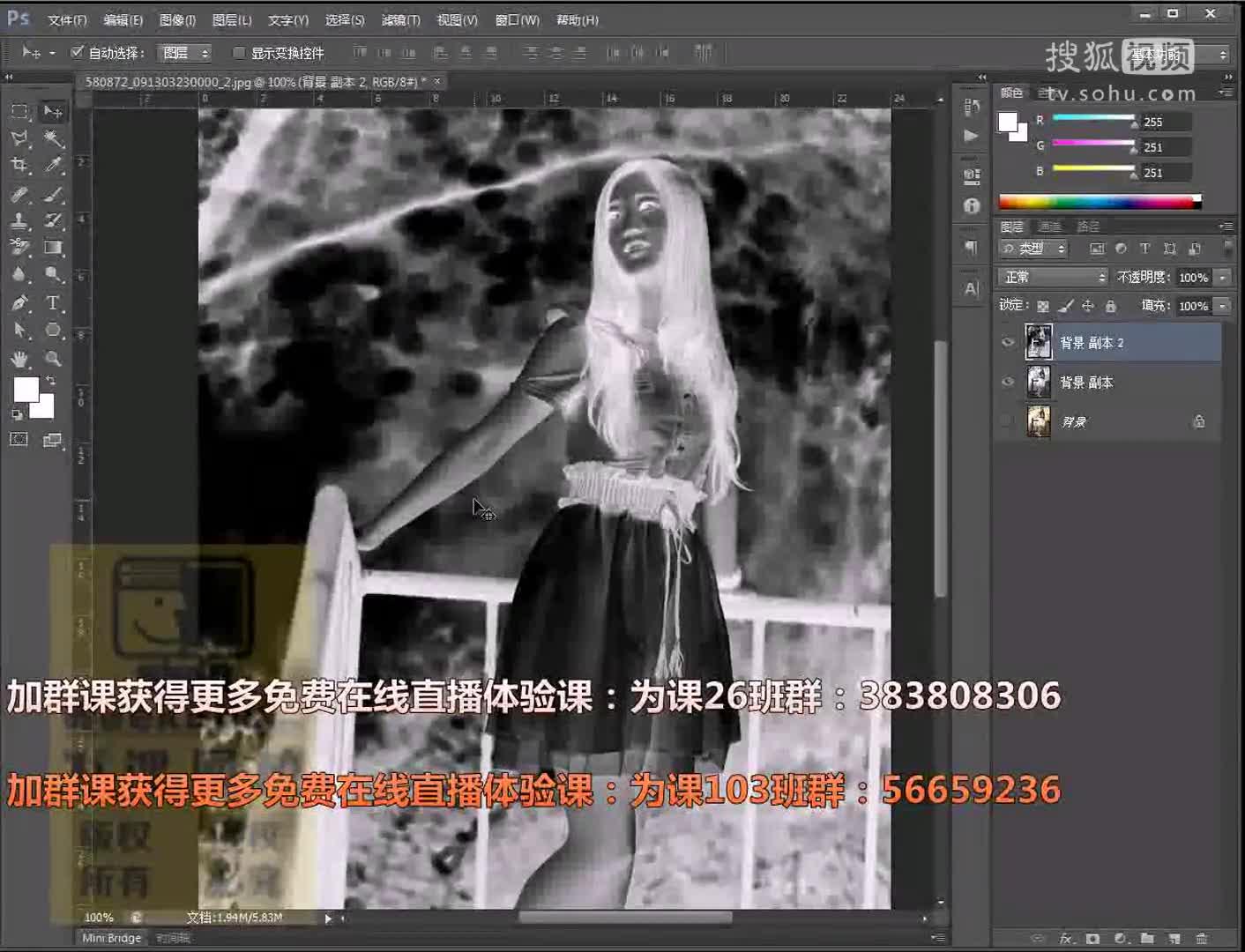
Task: Open the 滤镜 menu
Action: click(x=399, y=19)
